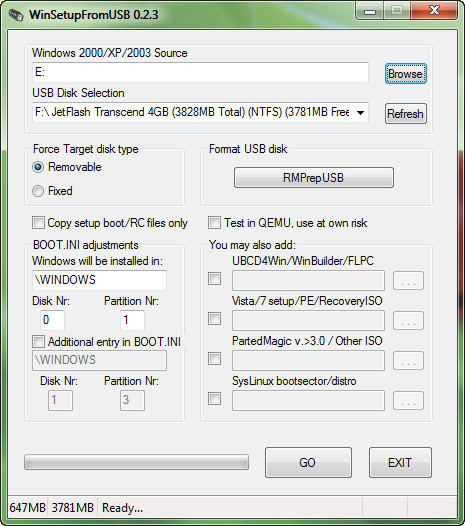
Task: Enable Copy setup boot/RC files only
Action: pyautogui.click(x=38, y=223)
